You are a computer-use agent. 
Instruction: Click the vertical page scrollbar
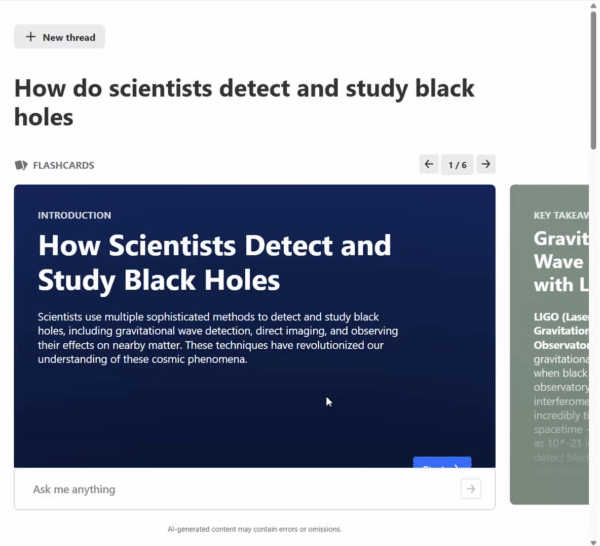tap(593, 80)
